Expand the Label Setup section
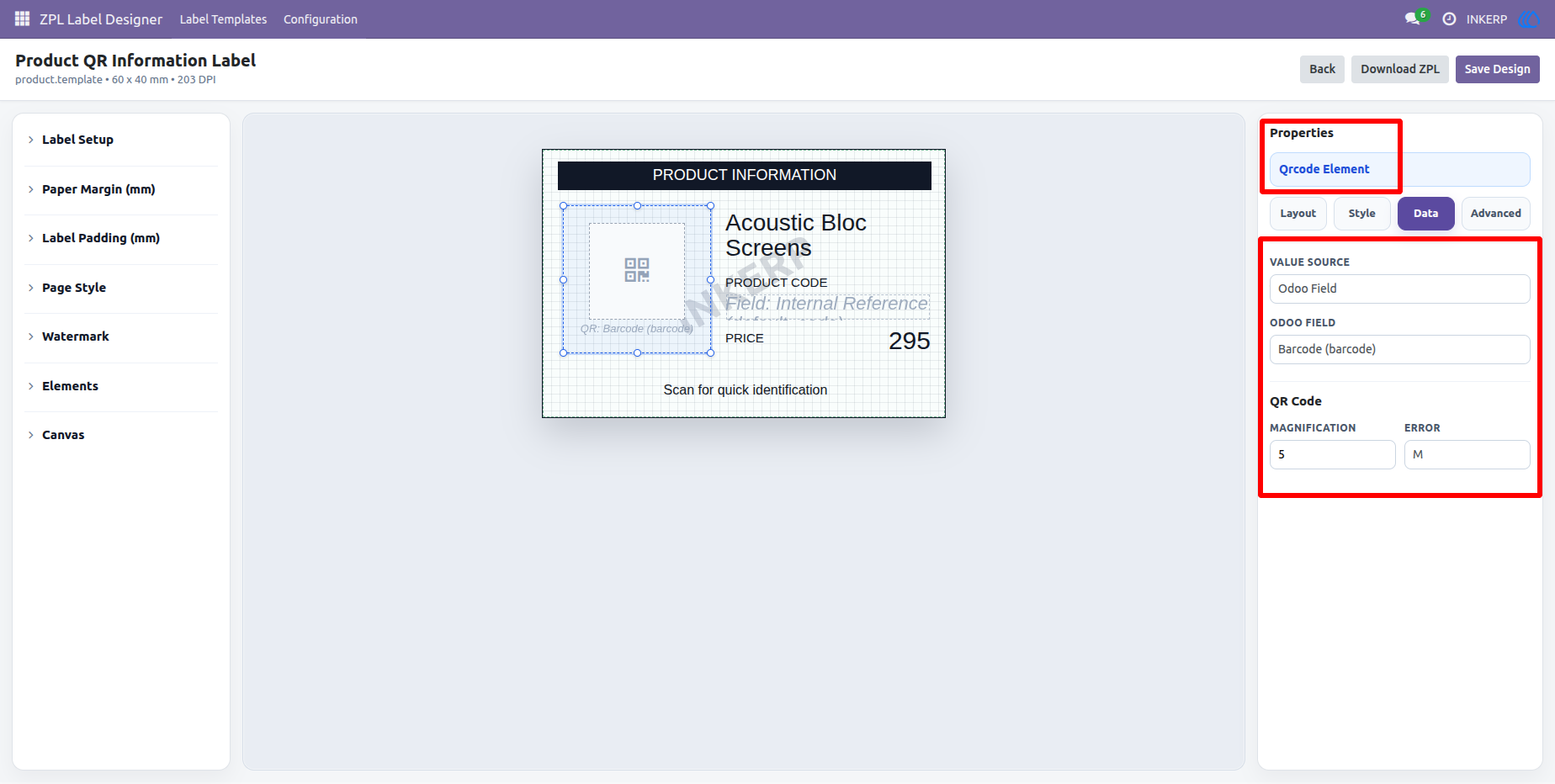Screen dimensions: 1555x784 coord(121,140)
